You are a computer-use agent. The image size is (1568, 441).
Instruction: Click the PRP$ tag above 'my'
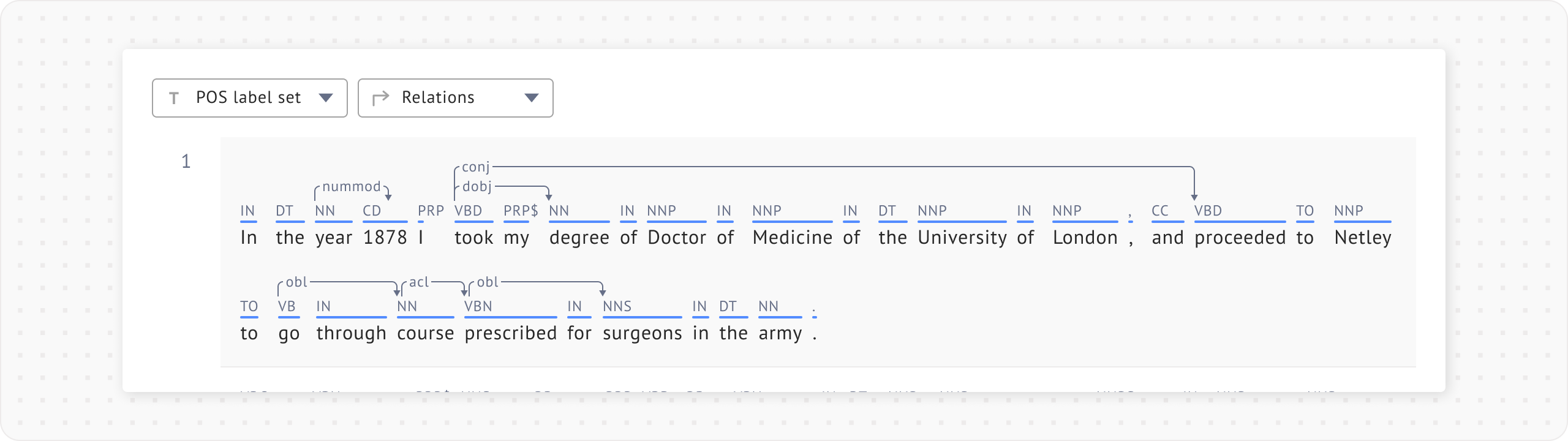(x=521, y=211)
